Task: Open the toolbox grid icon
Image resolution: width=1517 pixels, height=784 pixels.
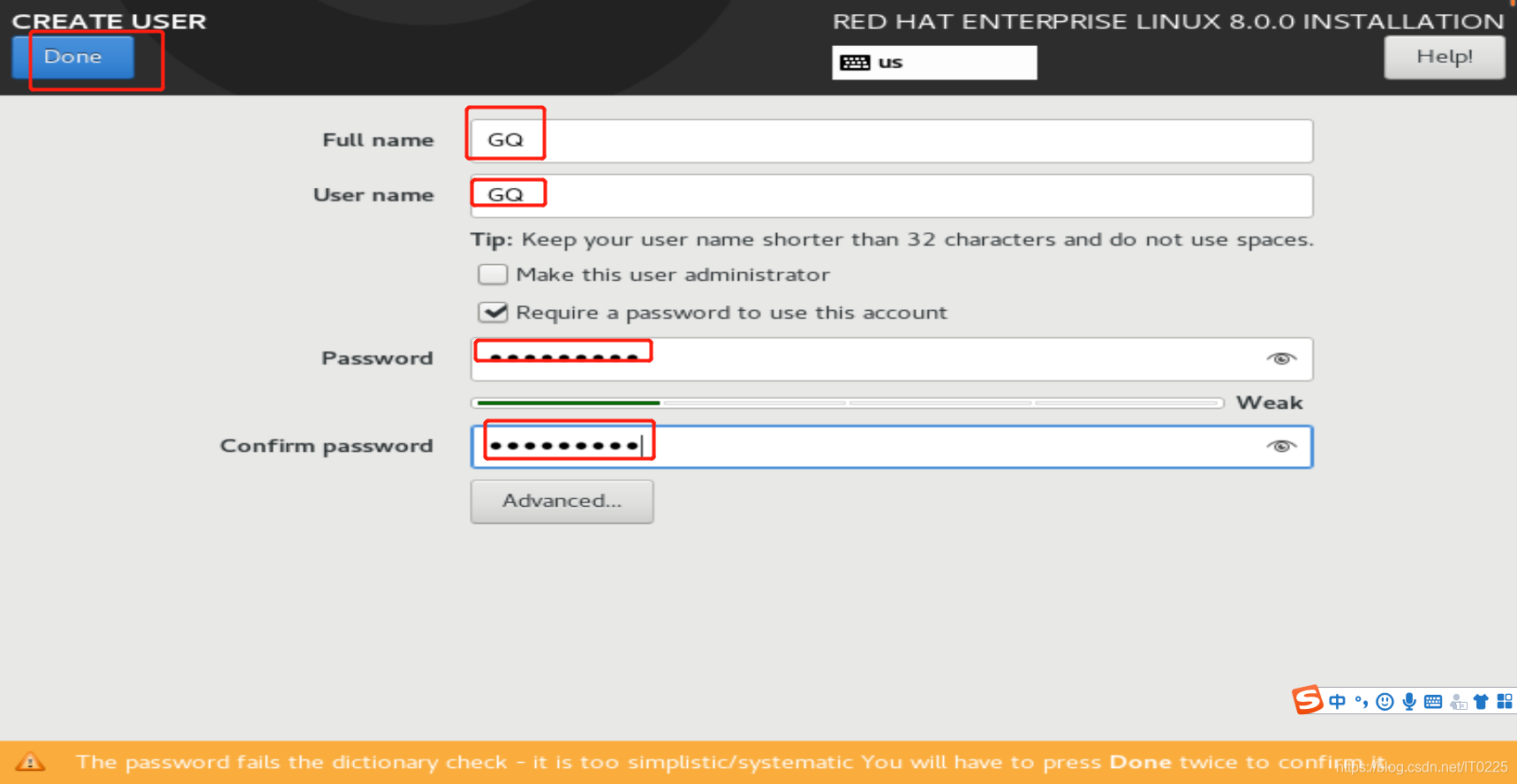Action: pyautogui.click(x=1505, y=702)
